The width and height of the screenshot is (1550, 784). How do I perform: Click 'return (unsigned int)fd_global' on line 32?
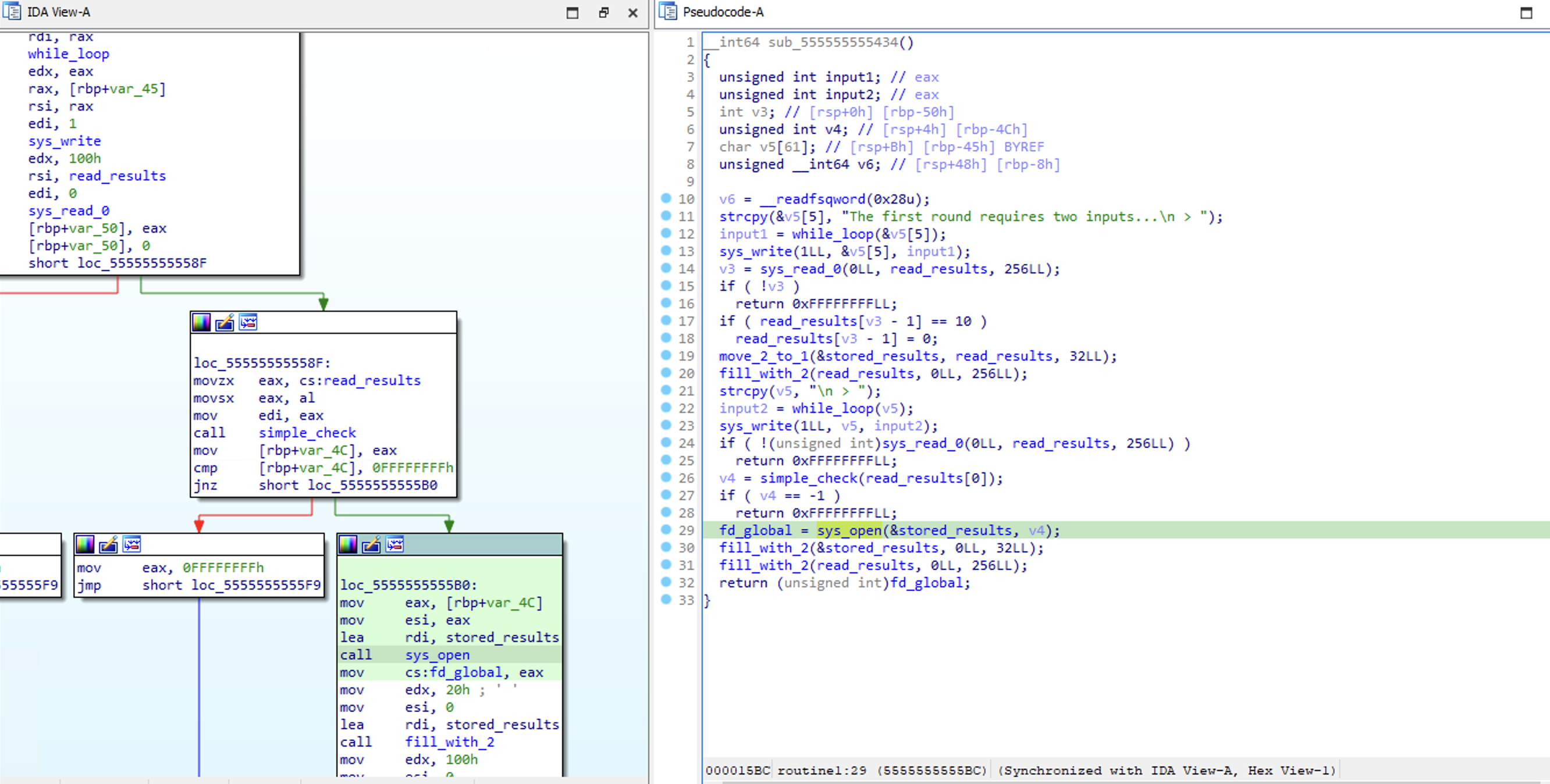844,583
